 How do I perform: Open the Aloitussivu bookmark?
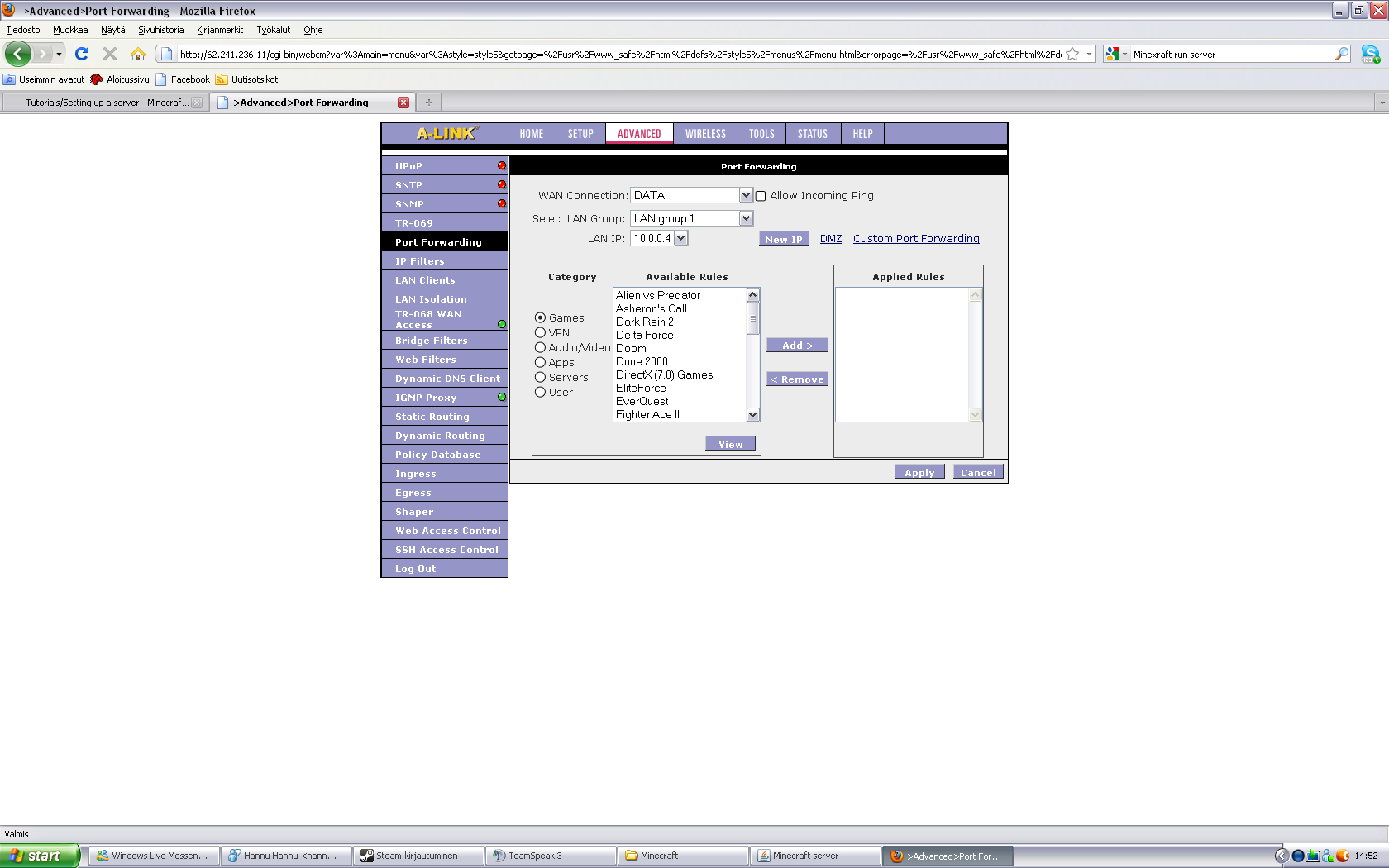[121, 79]
